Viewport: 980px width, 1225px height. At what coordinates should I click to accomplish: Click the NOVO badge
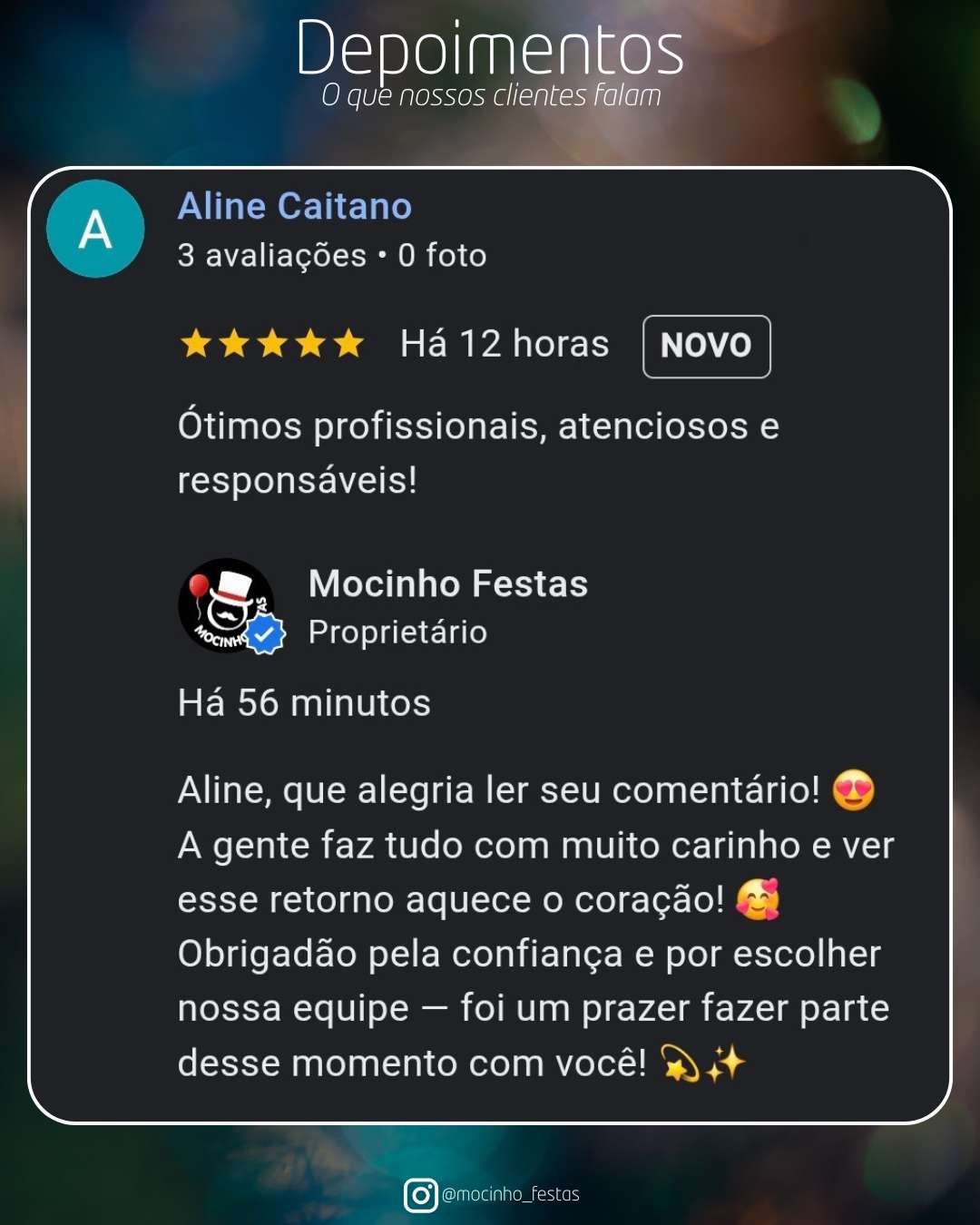tap(707, 346)
